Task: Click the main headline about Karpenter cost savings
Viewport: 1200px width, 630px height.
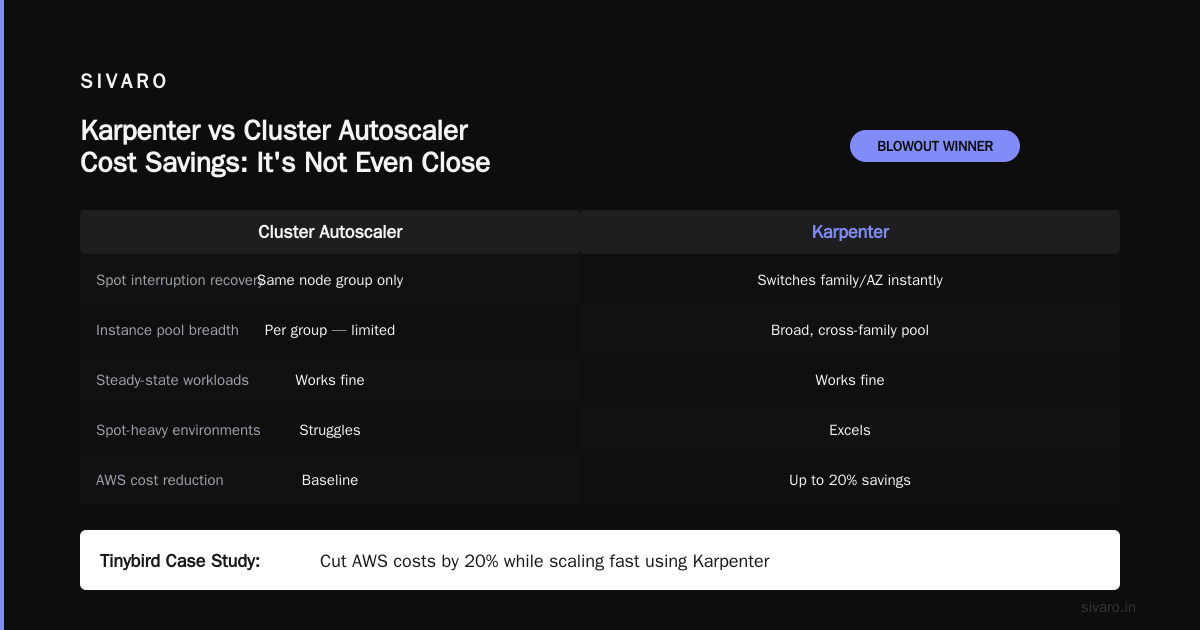Action: pyautogui.click(x=285, y=146)
